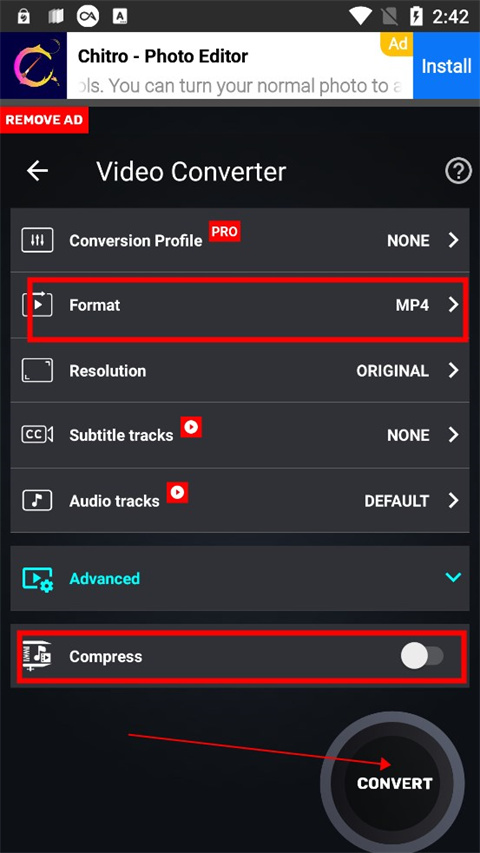Select the Conversion Profile row
The image size is (480, 853).
point(240,240)
